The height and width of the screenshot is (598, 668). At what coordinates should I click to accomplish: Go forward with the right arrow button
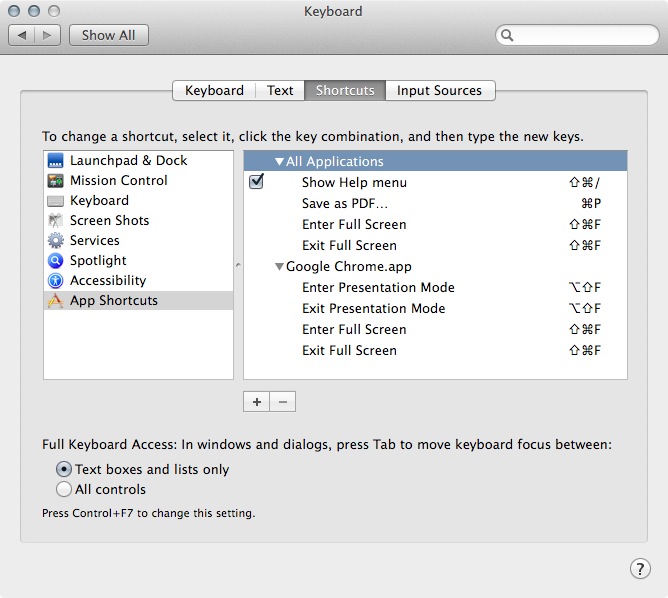point(47,35)
